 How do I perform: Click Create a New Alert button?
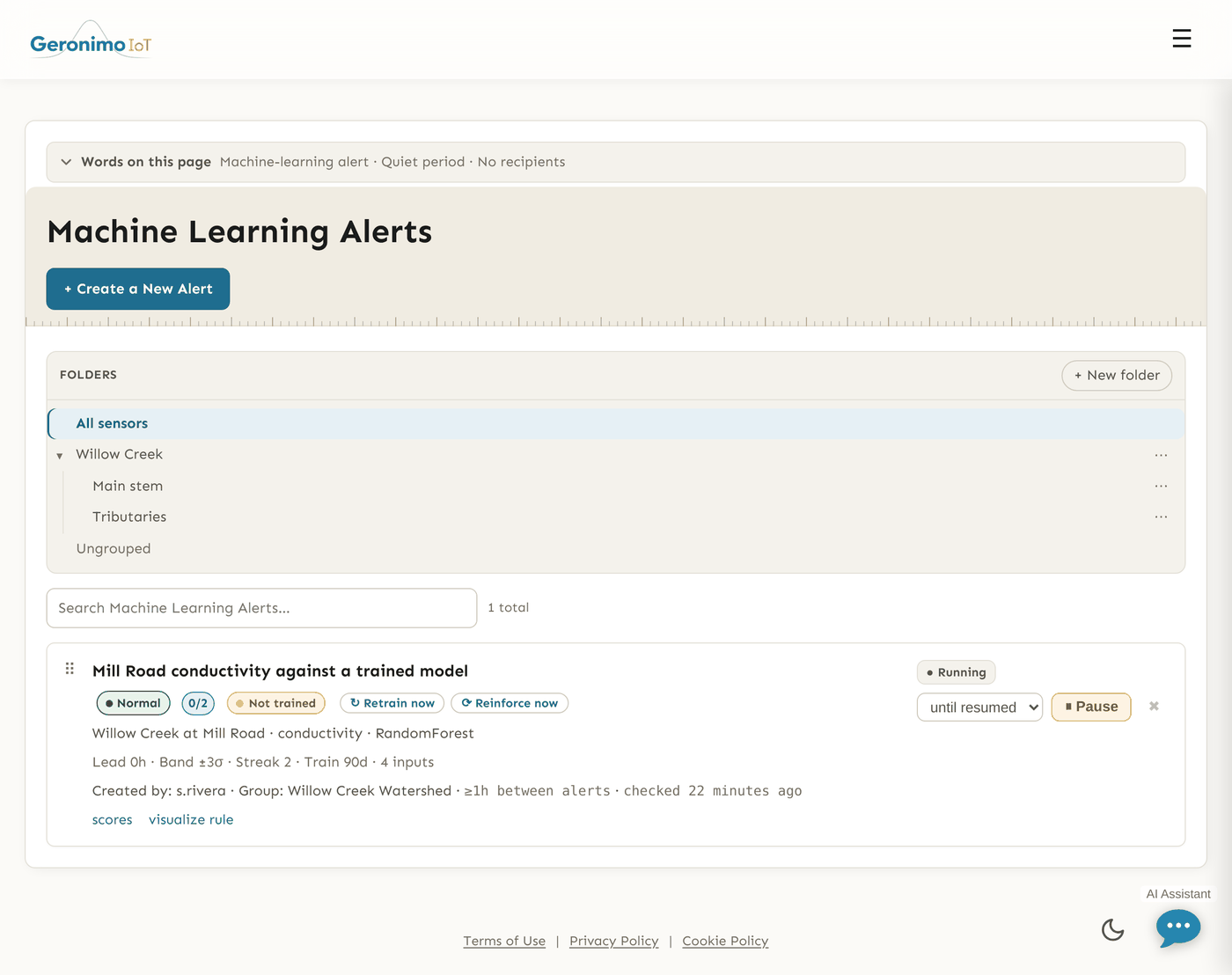pos(138,289)
